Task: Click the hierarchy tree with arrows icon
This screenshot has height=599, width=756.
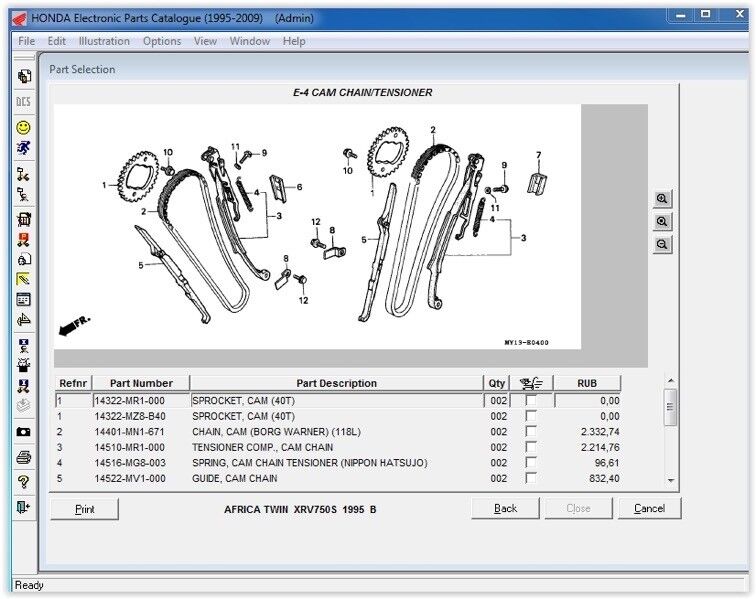Action: tap(24, 174)
